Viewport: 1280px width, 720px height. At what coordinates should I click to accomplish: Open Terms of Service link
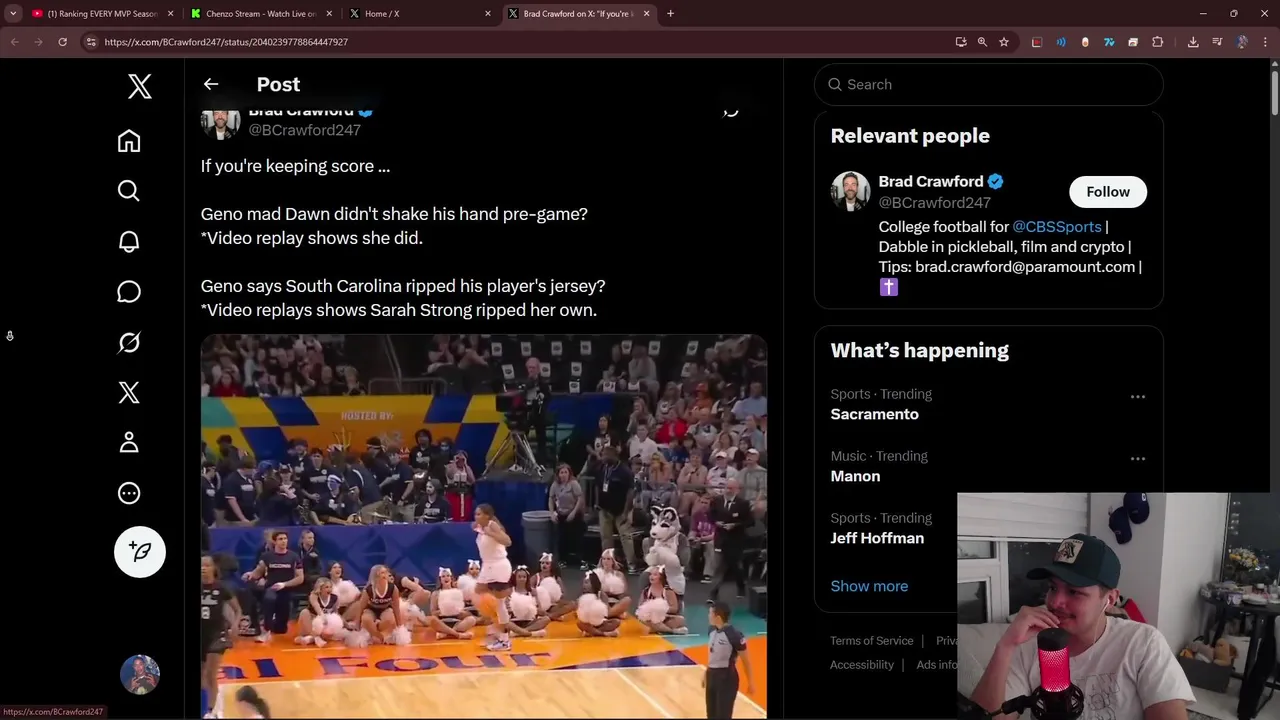pos(871,641)
